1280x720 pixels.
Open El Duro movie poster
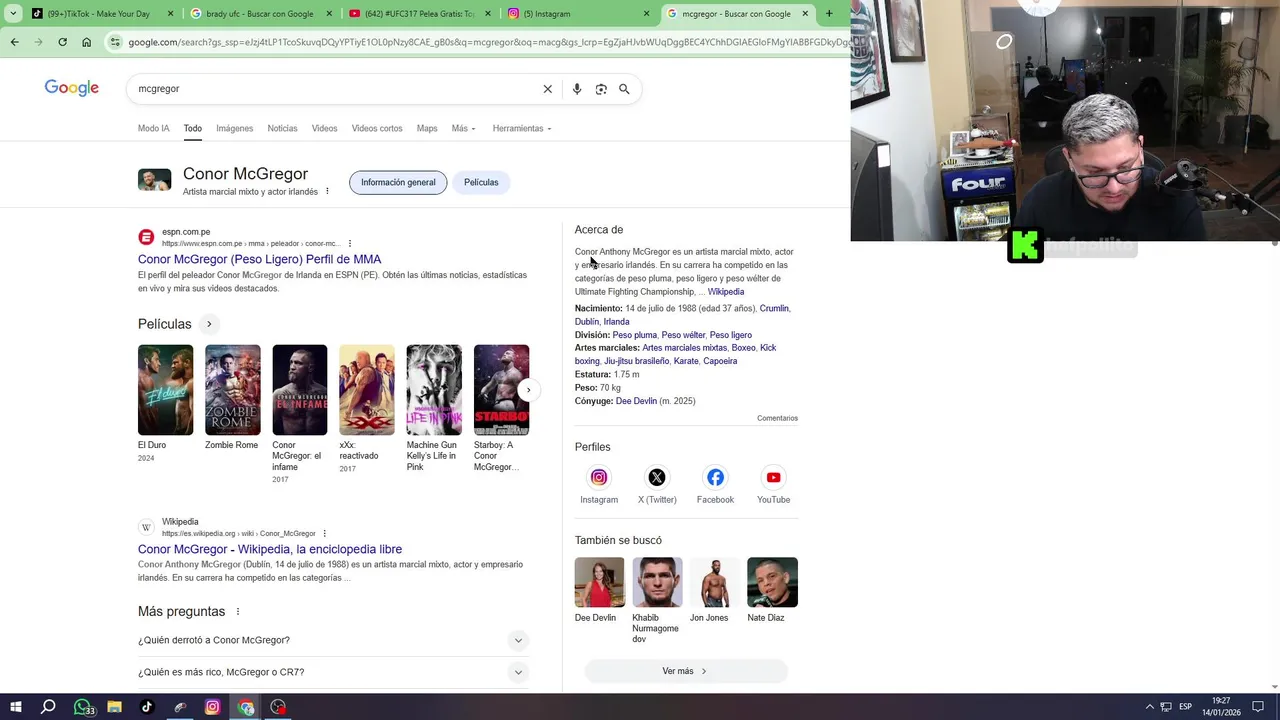165,390
